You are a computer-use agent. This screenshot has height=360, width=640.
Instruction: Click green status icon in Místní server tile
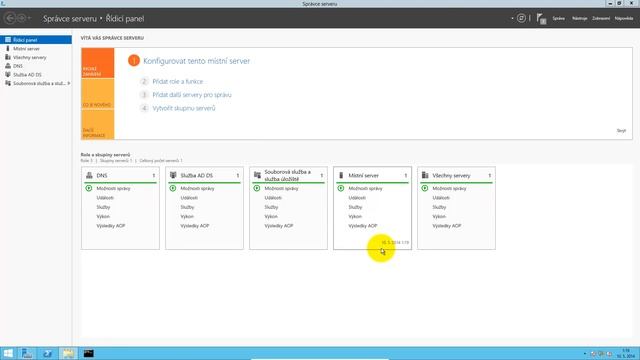[341, 188]
